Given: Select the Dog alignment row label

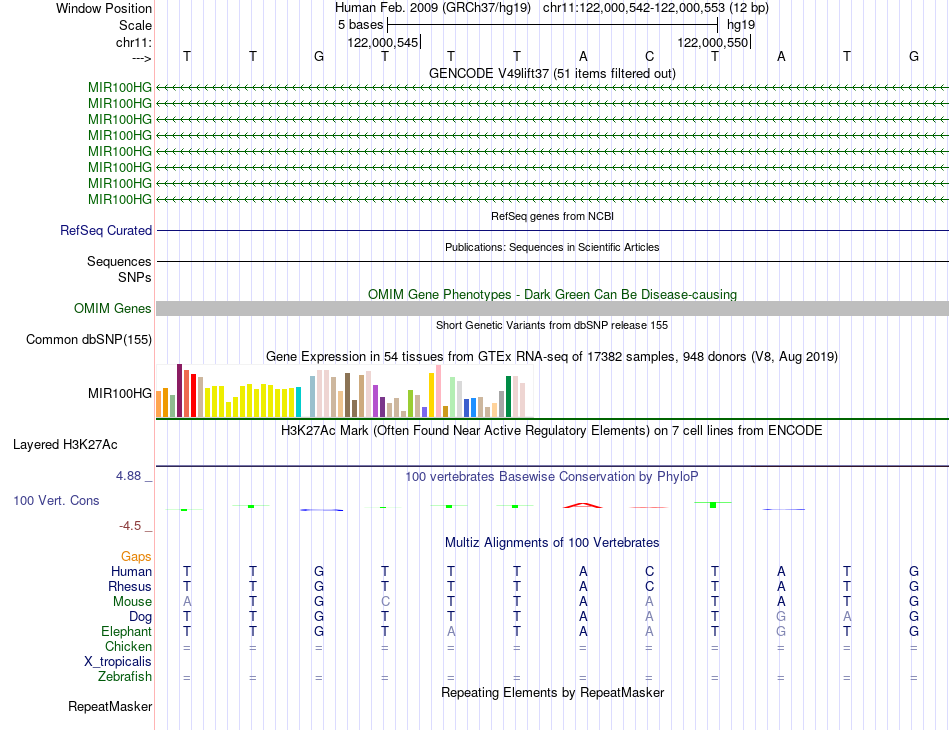Looking at the screenshot, I should coord(141,617).
